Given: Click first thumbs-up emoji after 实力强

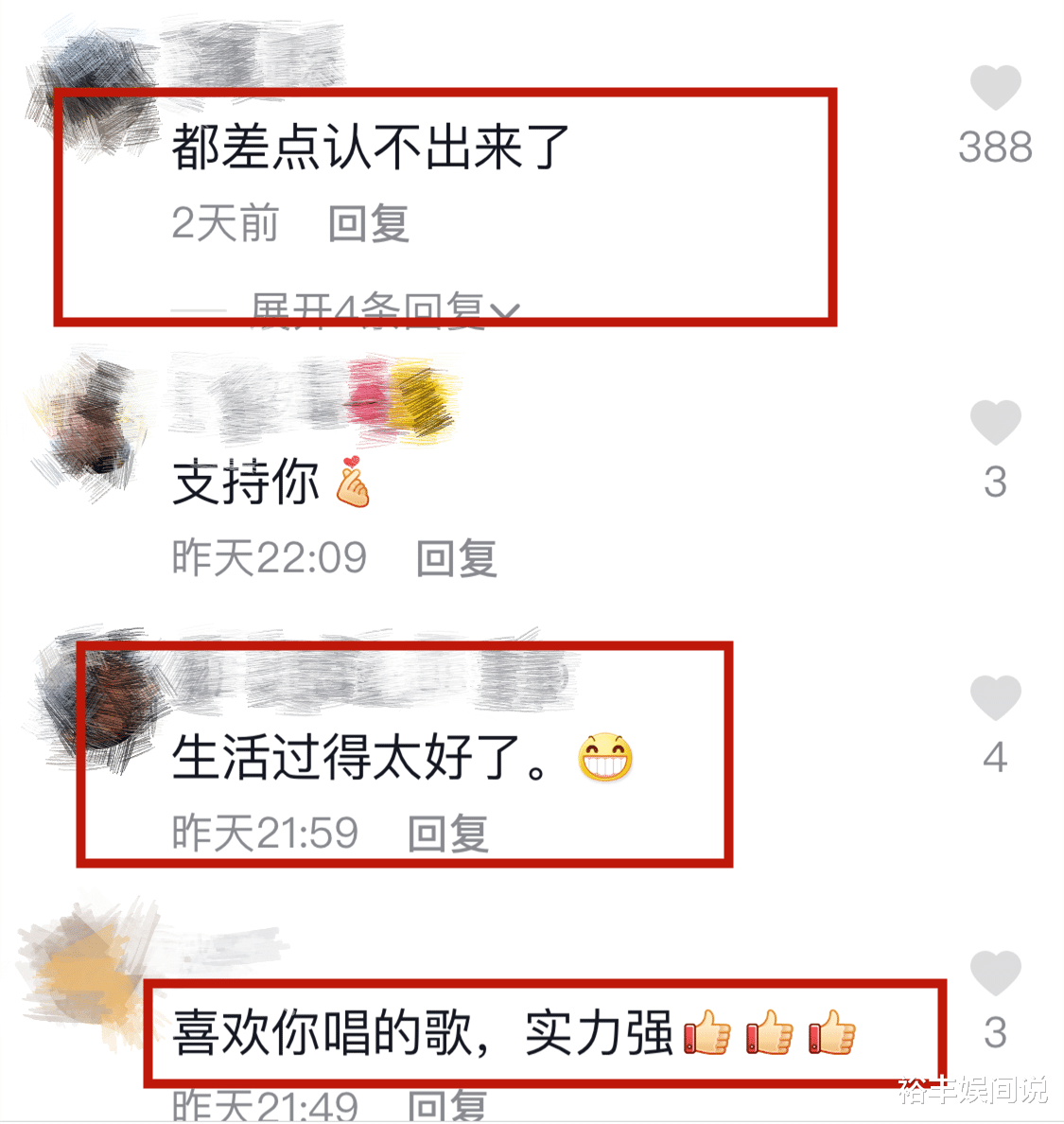Looking at the screenshot, I should [x=707, y=1032].
